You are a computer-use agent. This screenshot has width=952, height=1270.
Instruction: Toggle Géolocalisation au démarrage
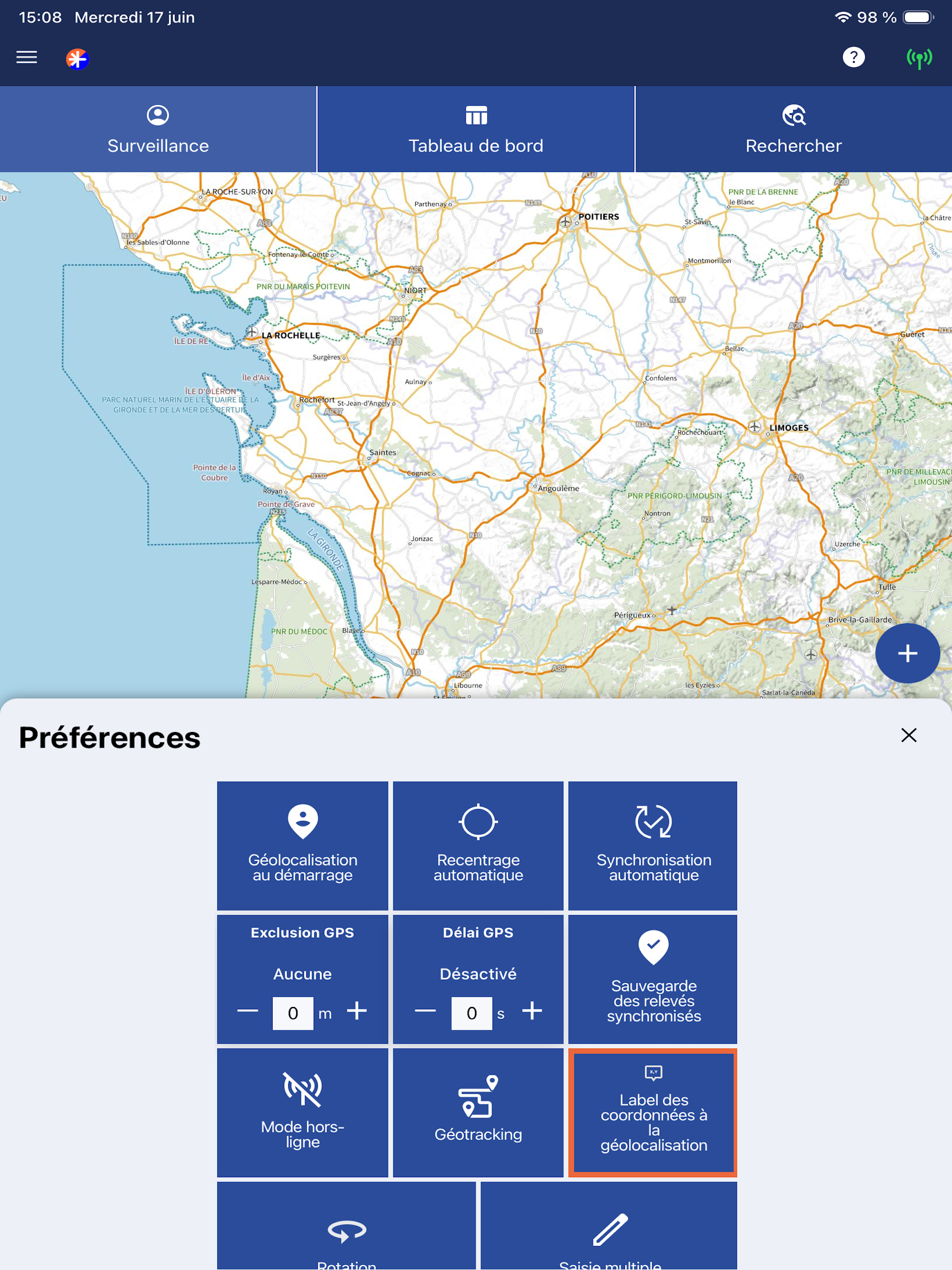303,845
